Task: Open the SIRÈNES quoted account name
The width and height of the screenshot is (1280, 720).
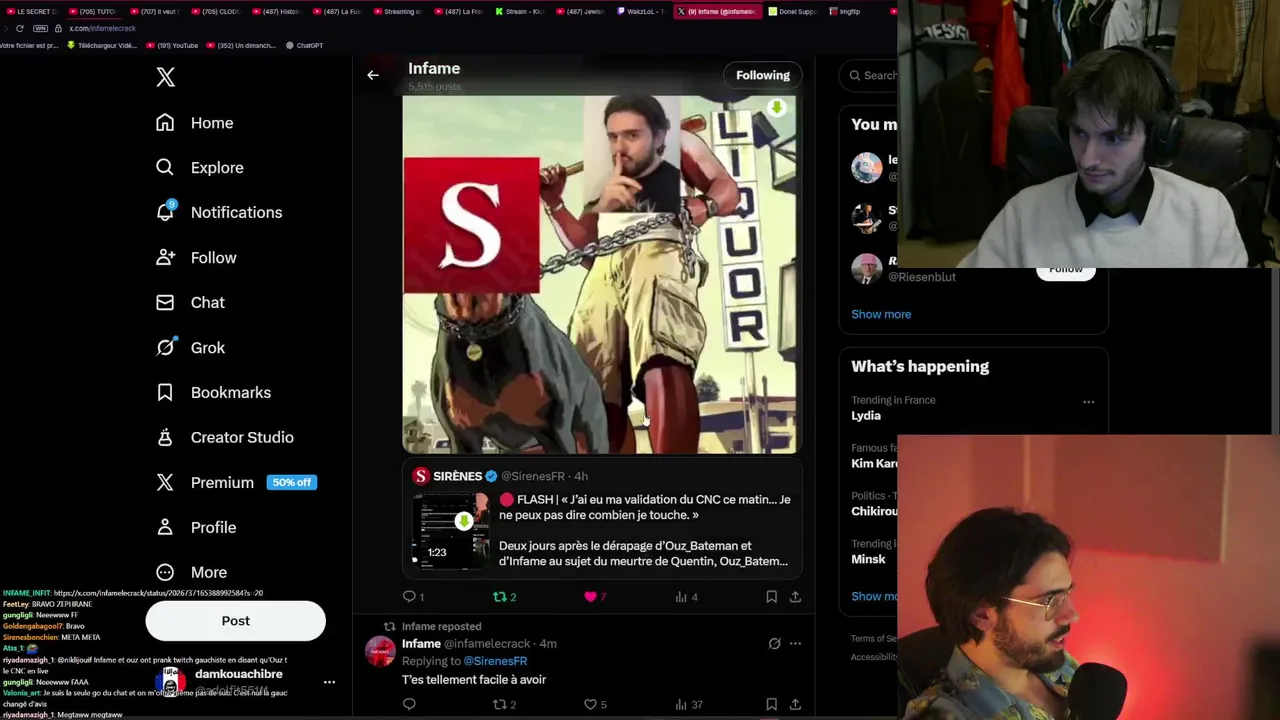Action: pos(457,476)
